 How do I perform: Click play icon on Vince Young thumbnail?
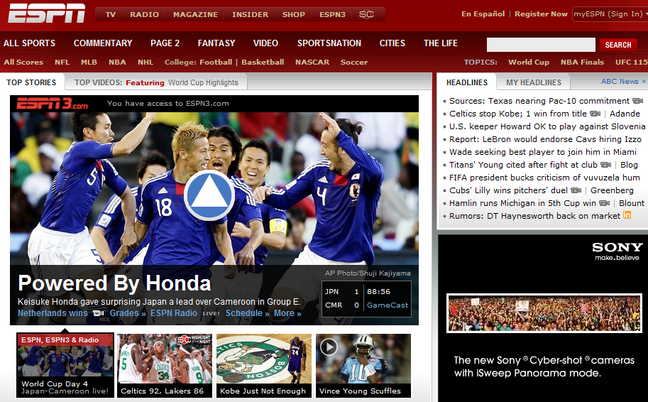tap(329, 347)
